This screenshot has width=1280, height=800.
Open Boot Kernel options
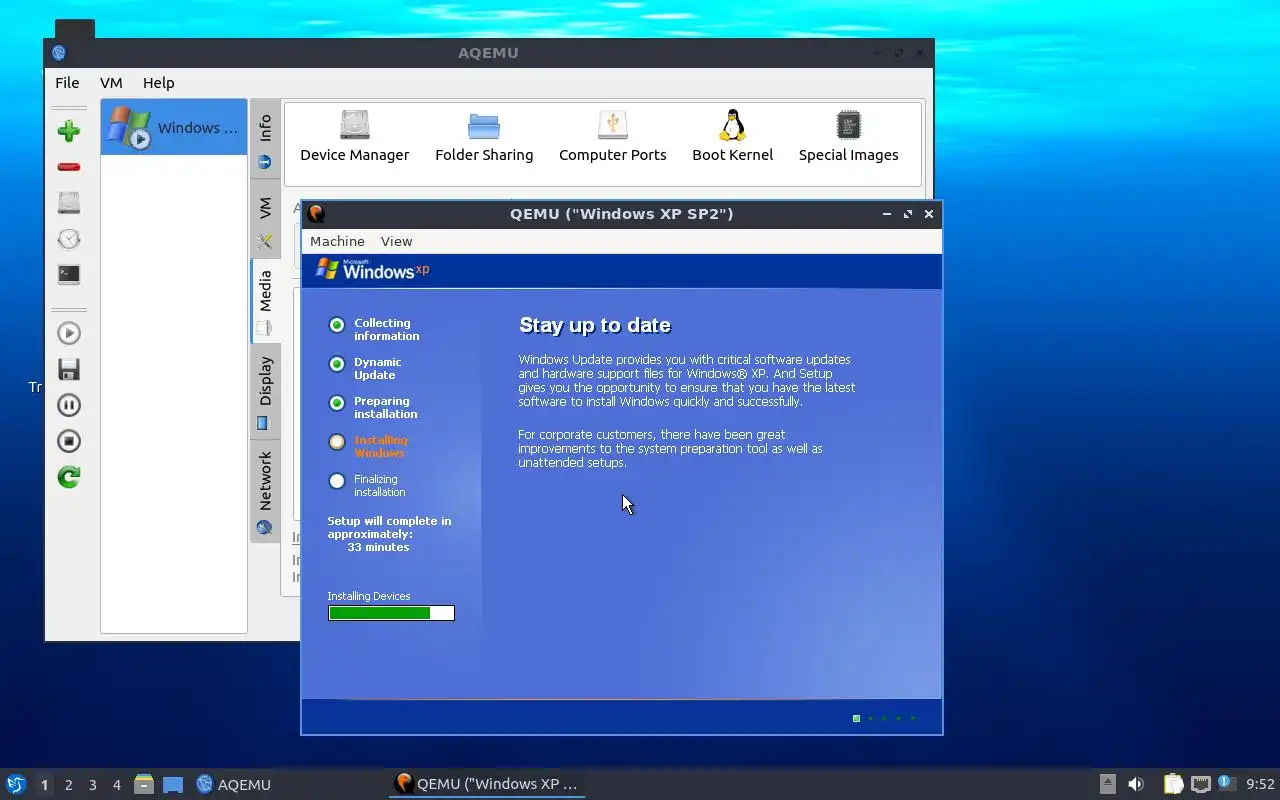[x=733, y=136]
